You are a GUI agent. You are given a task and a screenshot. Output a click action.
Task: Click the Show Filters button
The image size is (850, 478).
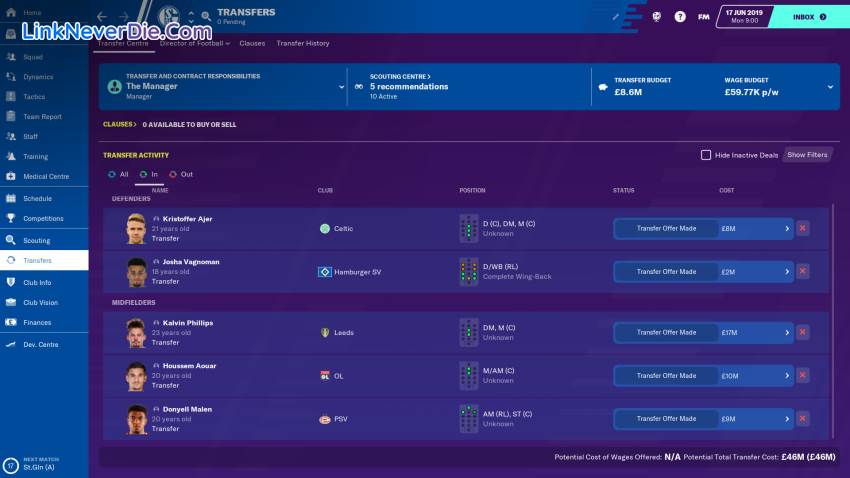807,155
